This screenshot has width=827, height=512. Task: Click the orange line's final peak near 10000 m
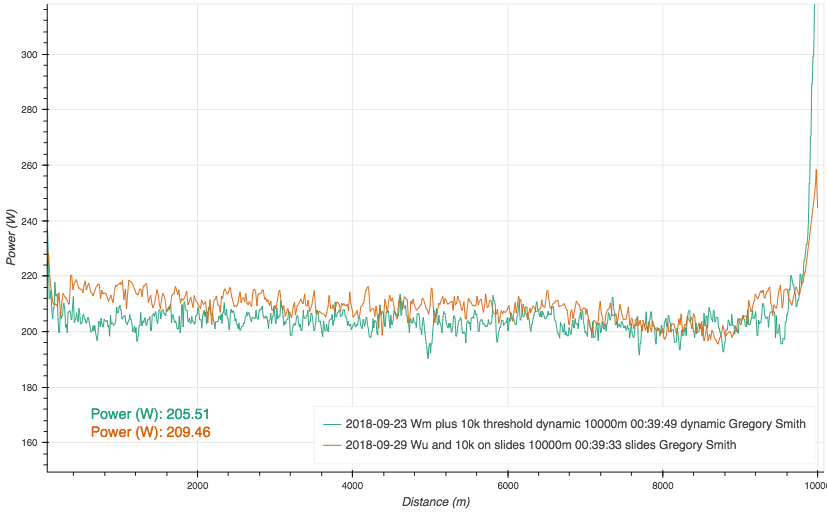pyautogui.click(x=816, y=171)
